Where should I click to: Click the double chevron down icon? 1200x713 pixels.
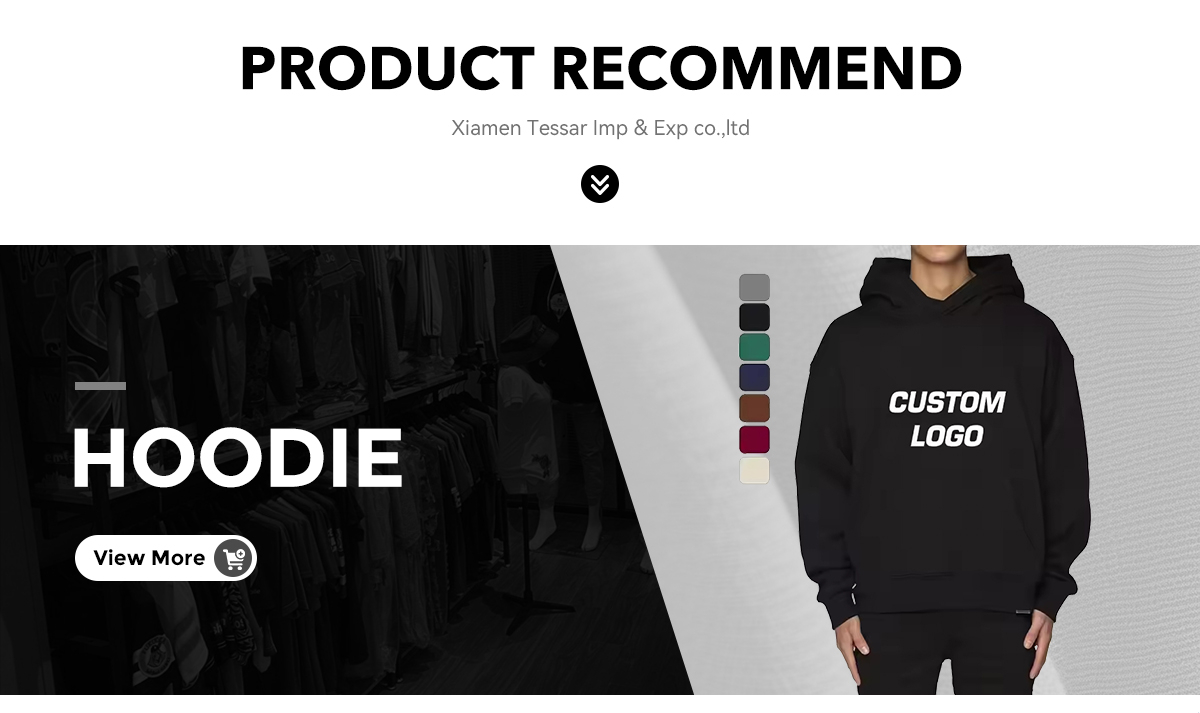coord(600,184)
